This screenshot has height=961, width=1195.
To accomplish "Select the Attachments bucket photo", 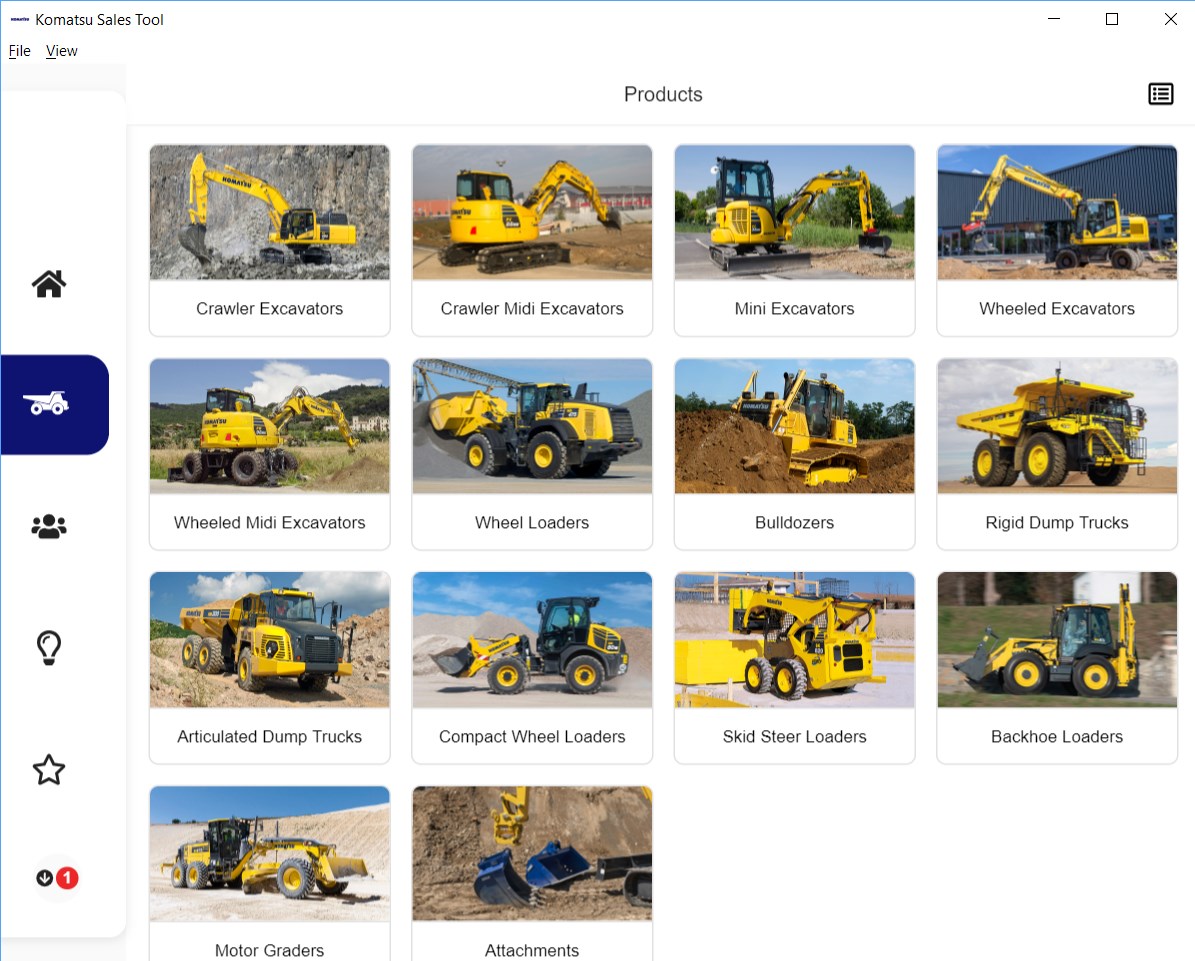I will click(x=532, y=854).
